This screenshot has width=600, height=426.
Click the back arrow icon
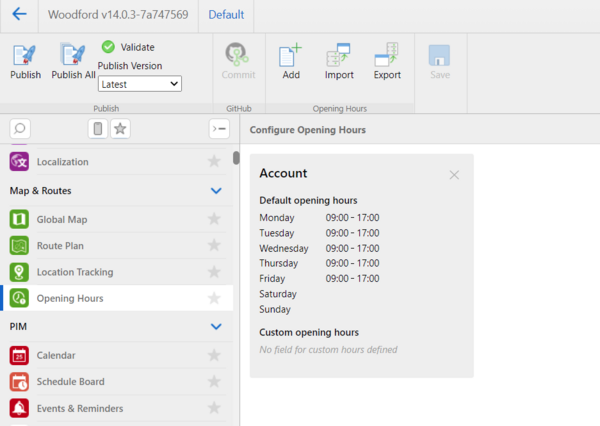(19, 15)
